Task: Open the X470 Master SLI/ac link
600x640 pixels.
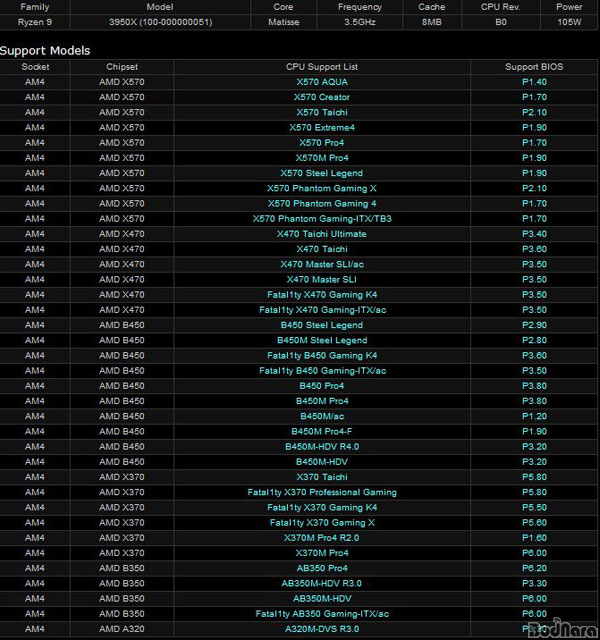Action: [322, 264]
